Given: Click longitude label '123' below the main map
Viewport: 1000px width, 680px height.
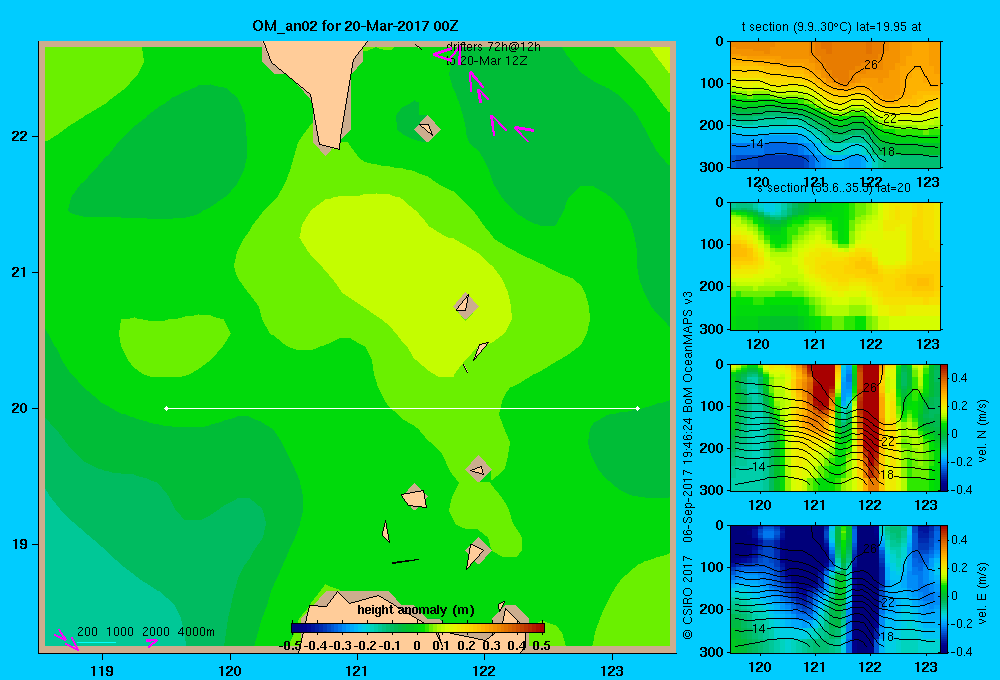Looking at the screenshot, I should pyautogui.click(x=612, y=670).
